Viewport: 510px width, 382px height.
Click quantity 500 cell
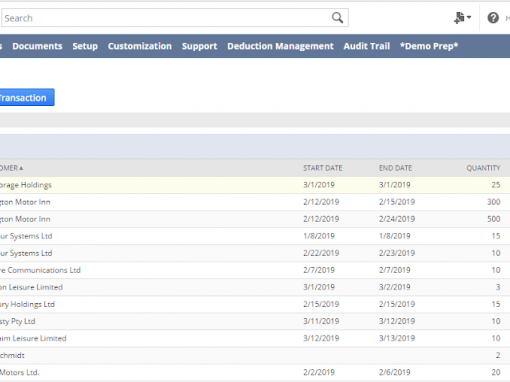pyautogui.click(x=494, y=219)
